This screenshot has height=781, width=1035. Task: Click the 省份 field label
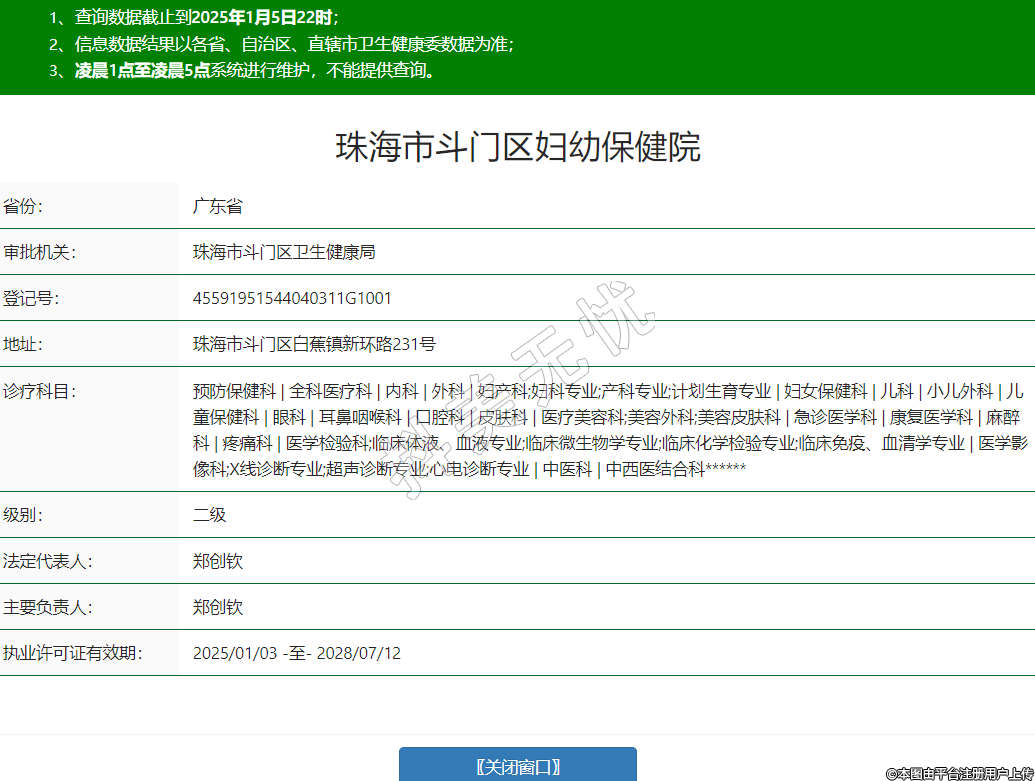[x=24, y=207]
